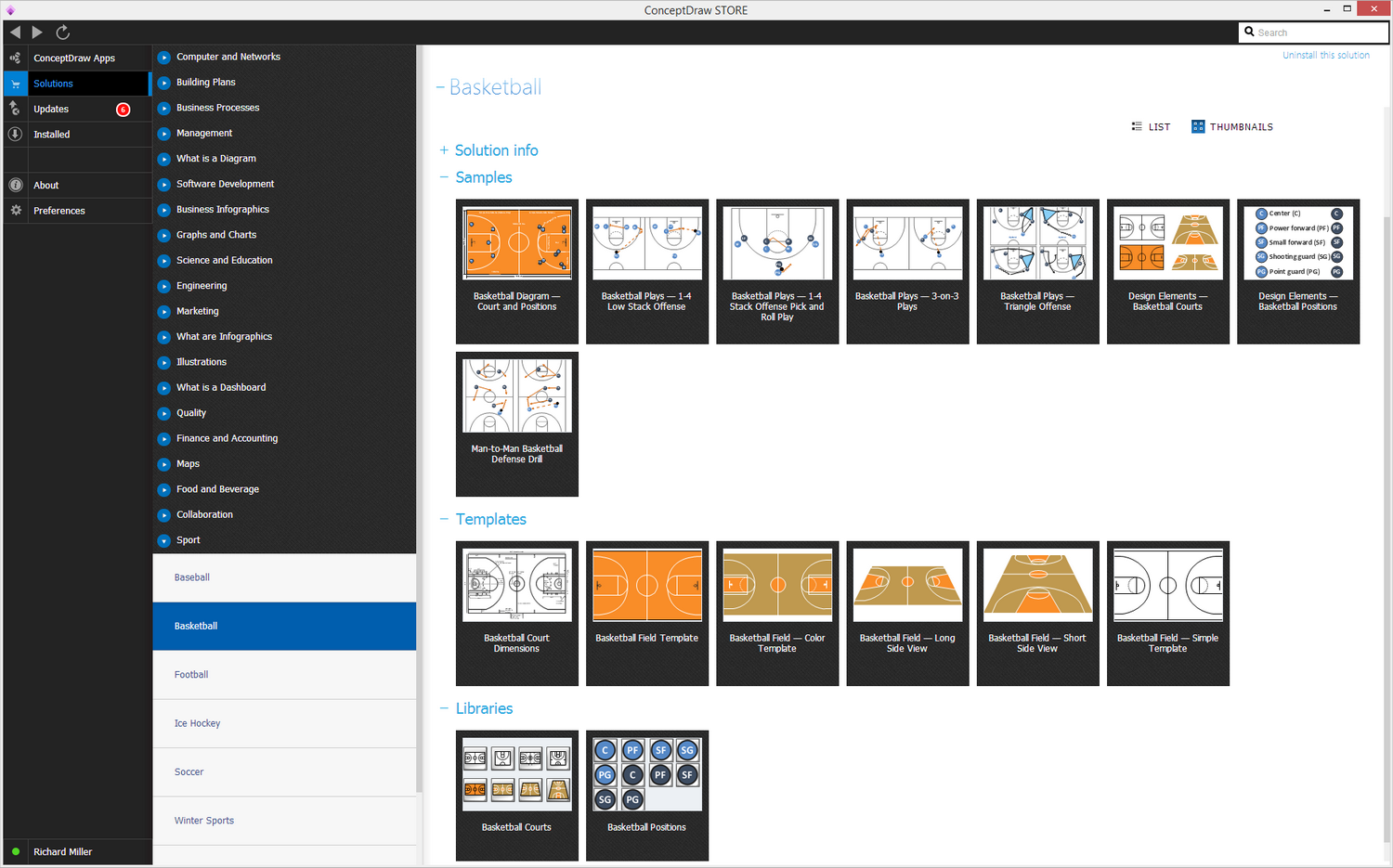Viewport: 1393px width, 868px height.
Task: Click the ConceptDraw Apps icon
Action: click(15, 58)
